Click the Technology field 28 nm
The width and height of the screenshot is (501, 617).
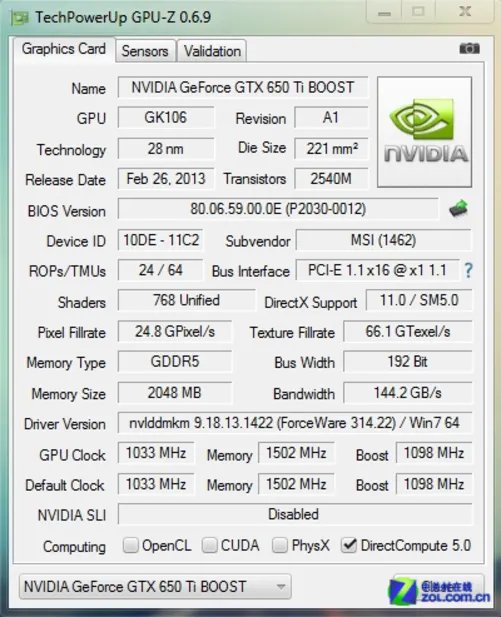pyautogui.click(x=166, y=149)
